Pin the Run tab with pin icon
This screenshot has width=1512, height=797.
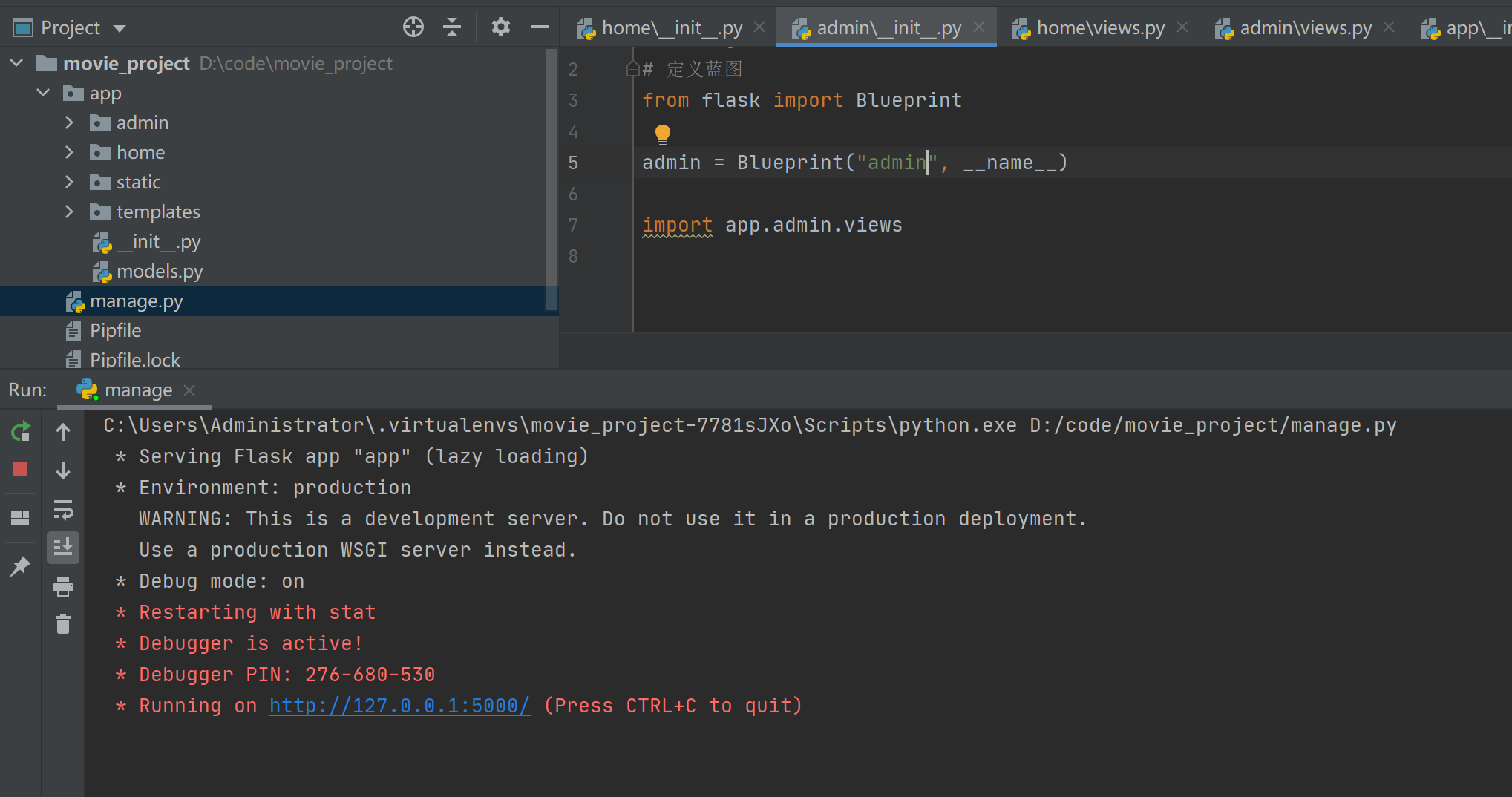[x=20, y=566]
